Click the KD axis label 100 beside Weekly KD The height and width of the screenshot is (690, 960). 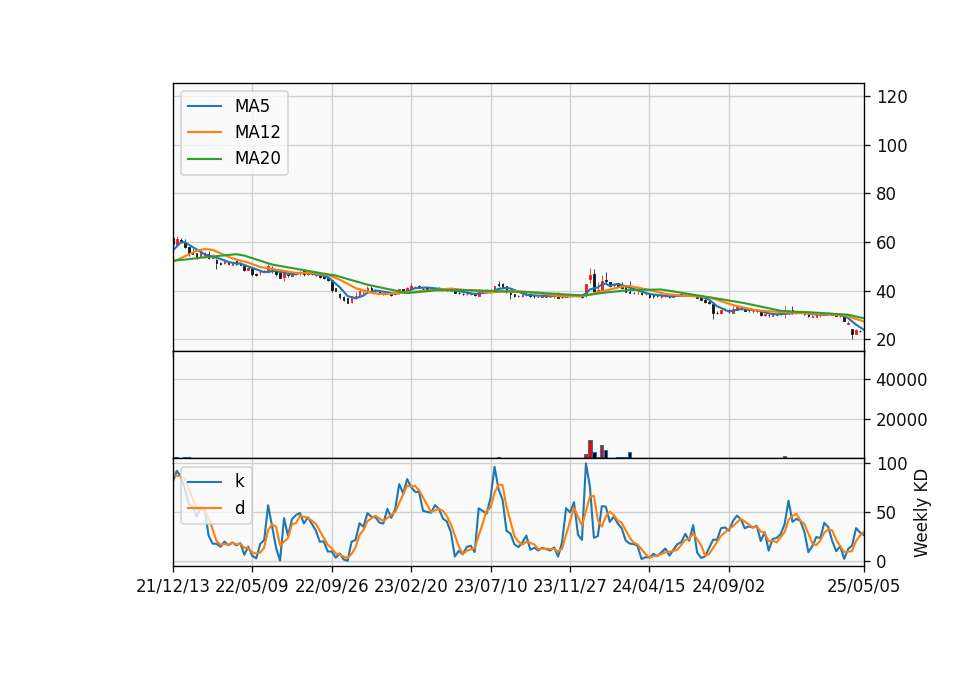[892, 464]
